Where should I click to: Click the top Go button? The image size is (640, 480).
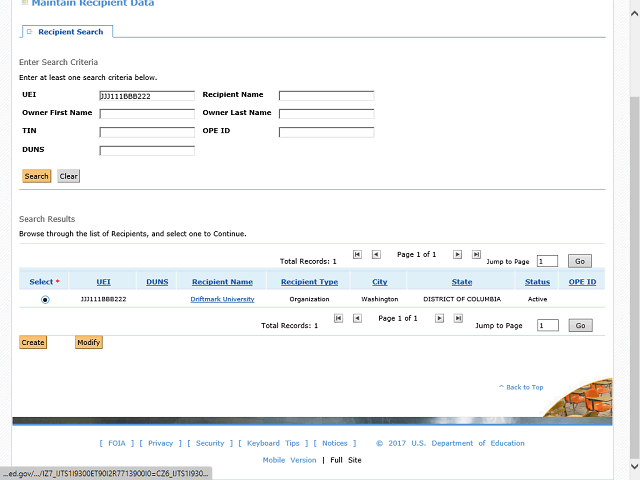coord(580,261)
